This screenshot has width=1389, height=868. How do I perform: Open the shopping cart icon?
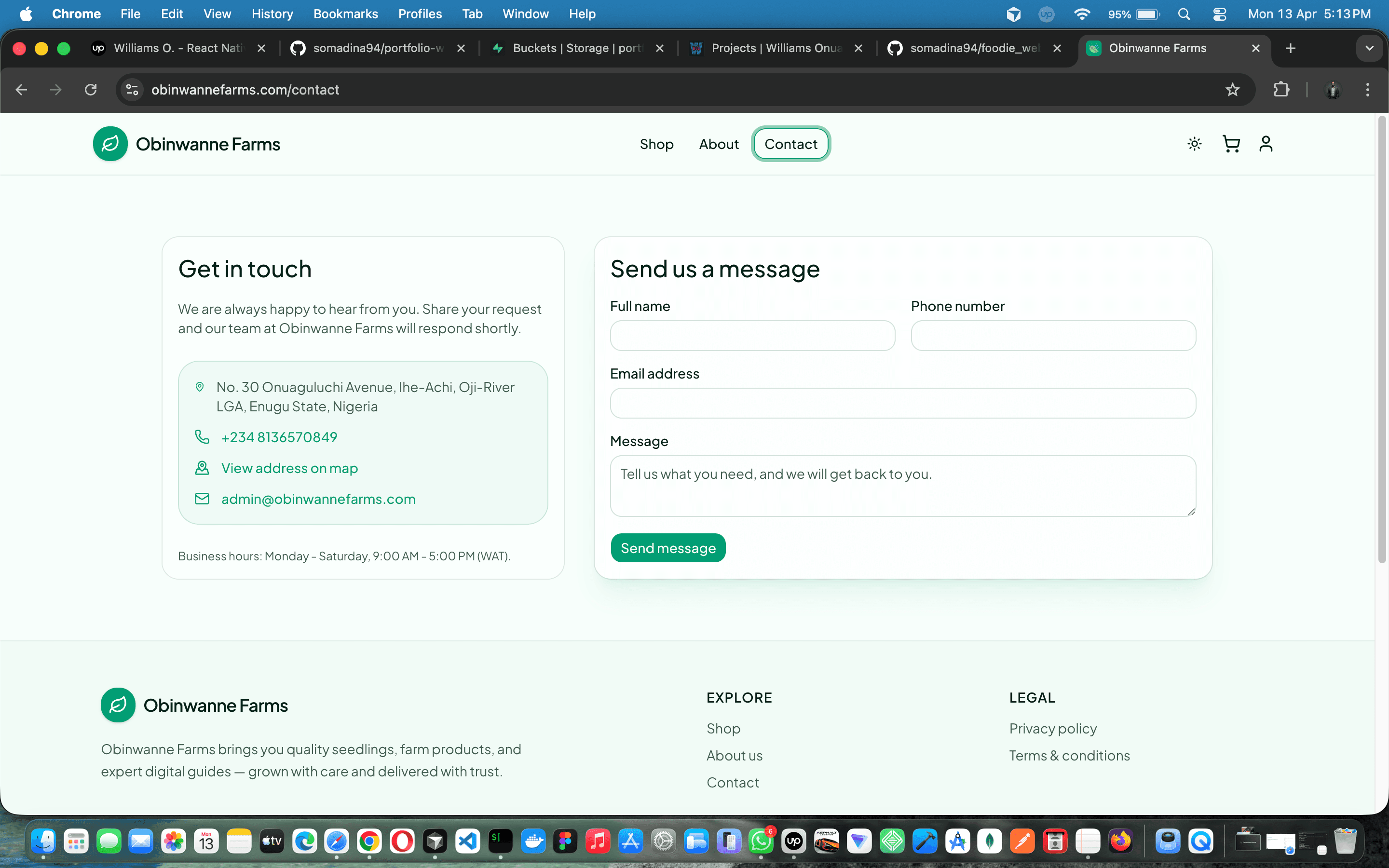[x=1231, y=144]
